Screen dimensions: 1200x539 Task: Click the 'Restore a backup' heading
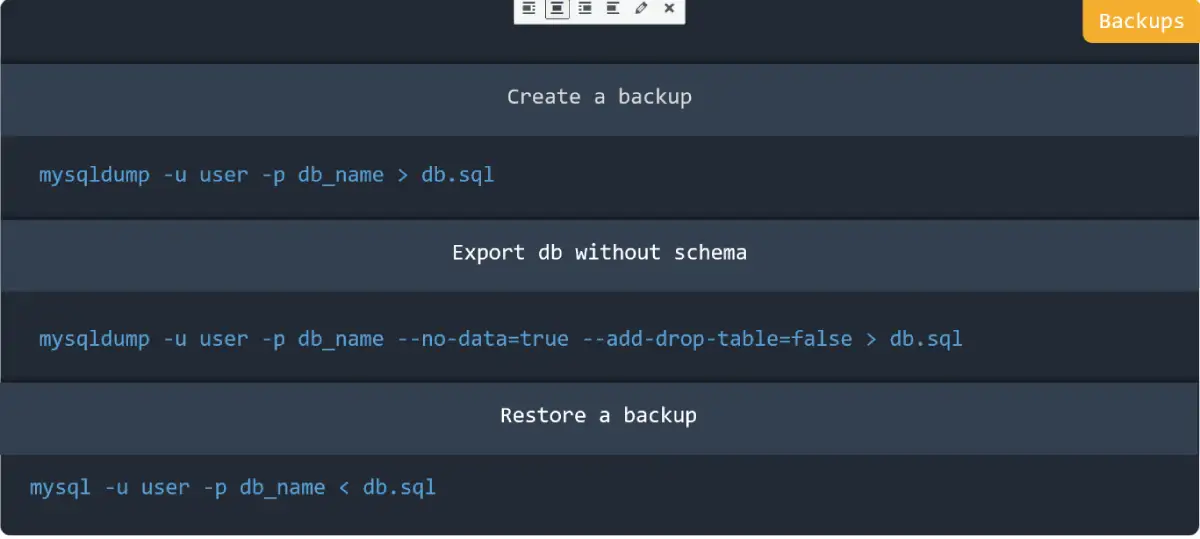click(x=598, y=415)
